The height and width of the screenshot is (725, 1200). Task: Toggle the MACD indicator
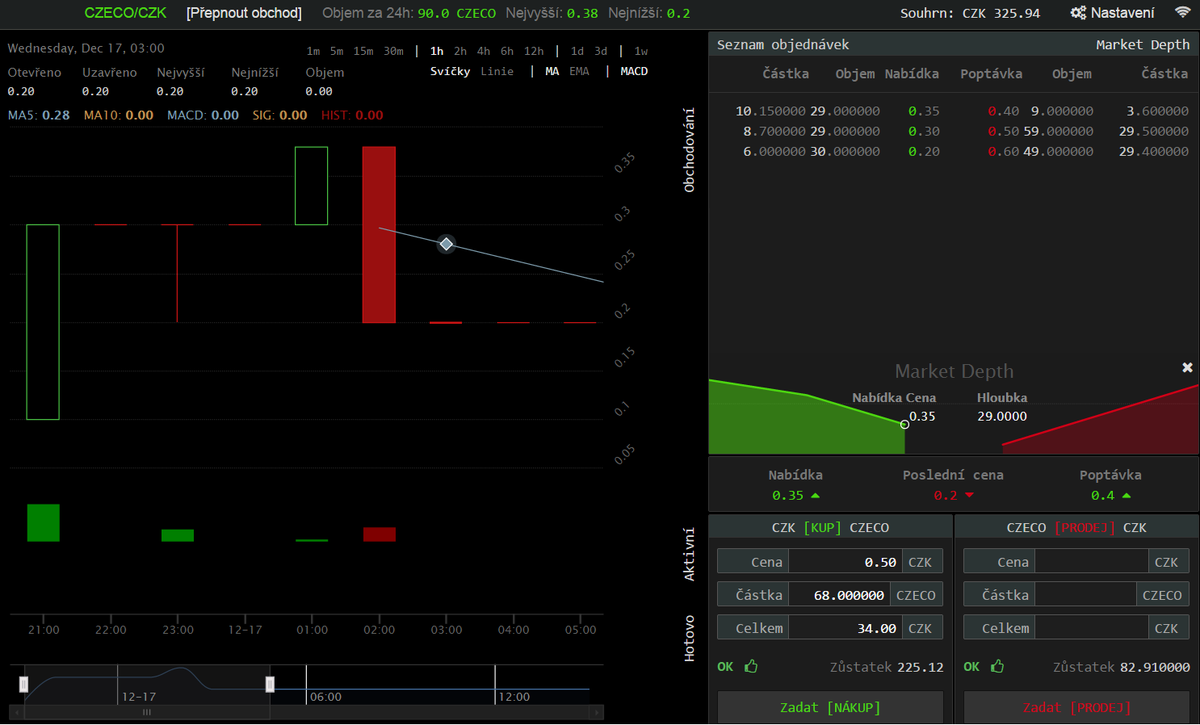[634, 72]
